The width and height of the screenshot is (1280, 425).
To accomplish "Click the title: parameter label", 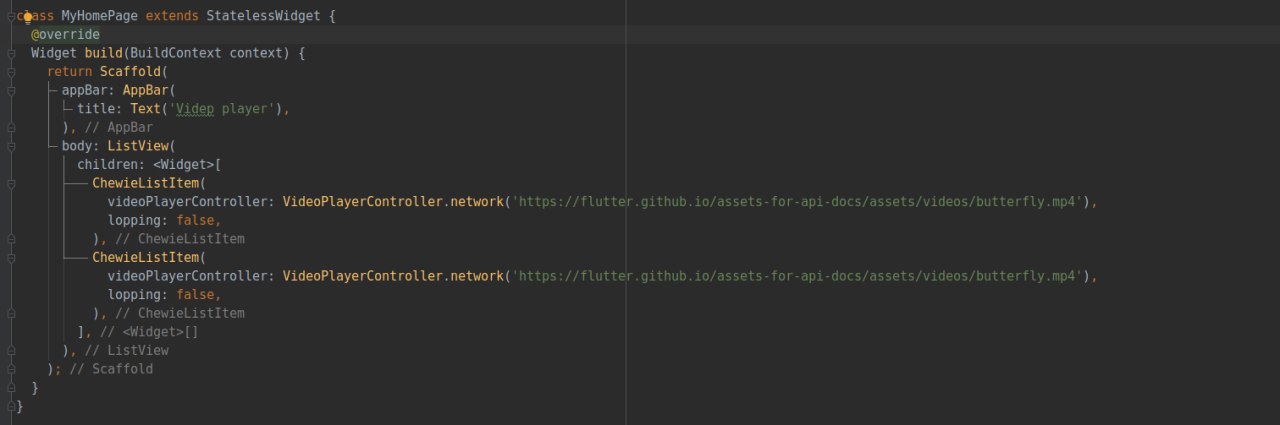I will pyautogui.click(x=100, y=109).
